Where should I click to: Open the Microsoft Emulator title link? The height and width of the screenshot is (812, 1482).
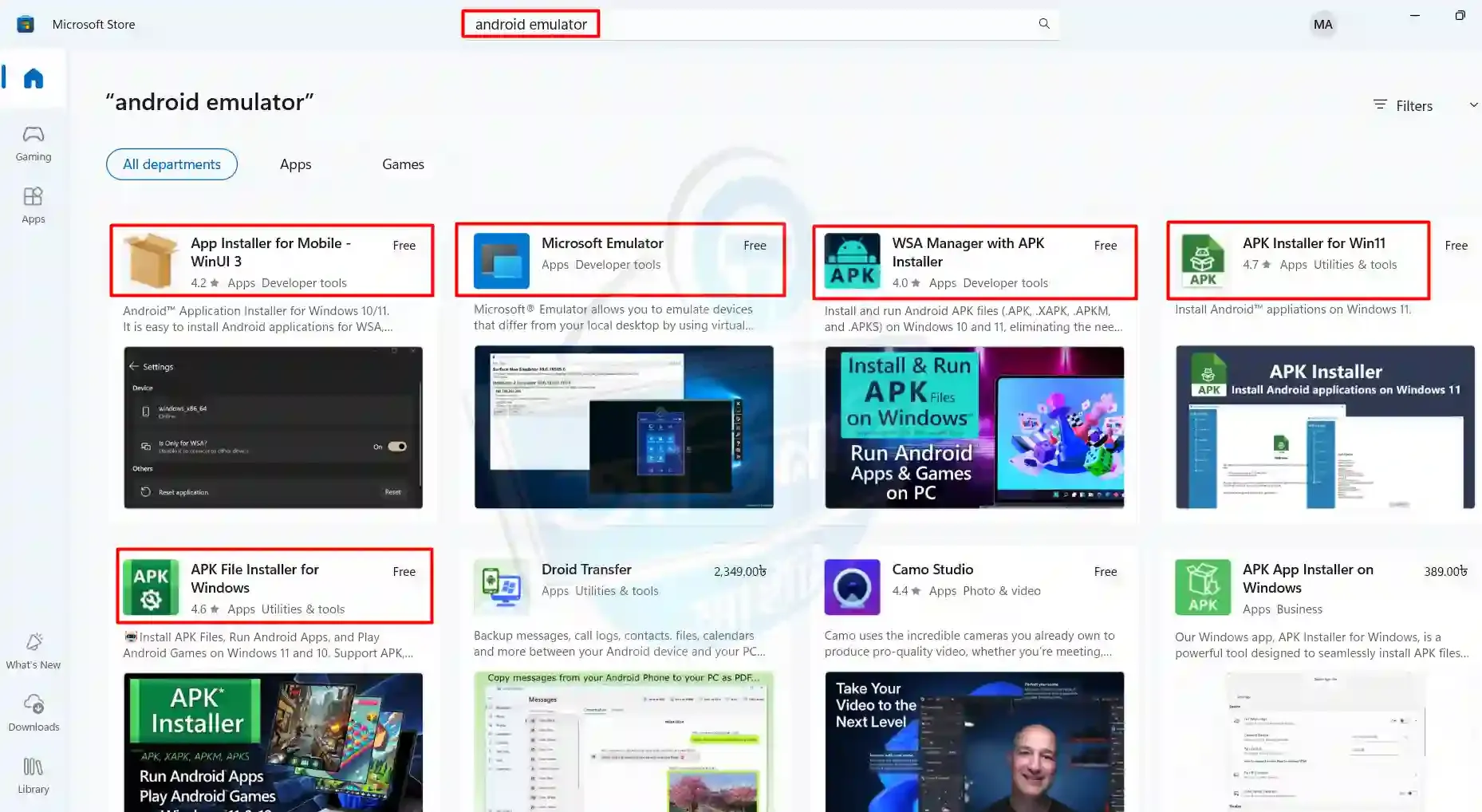click(x=602, y=243)
